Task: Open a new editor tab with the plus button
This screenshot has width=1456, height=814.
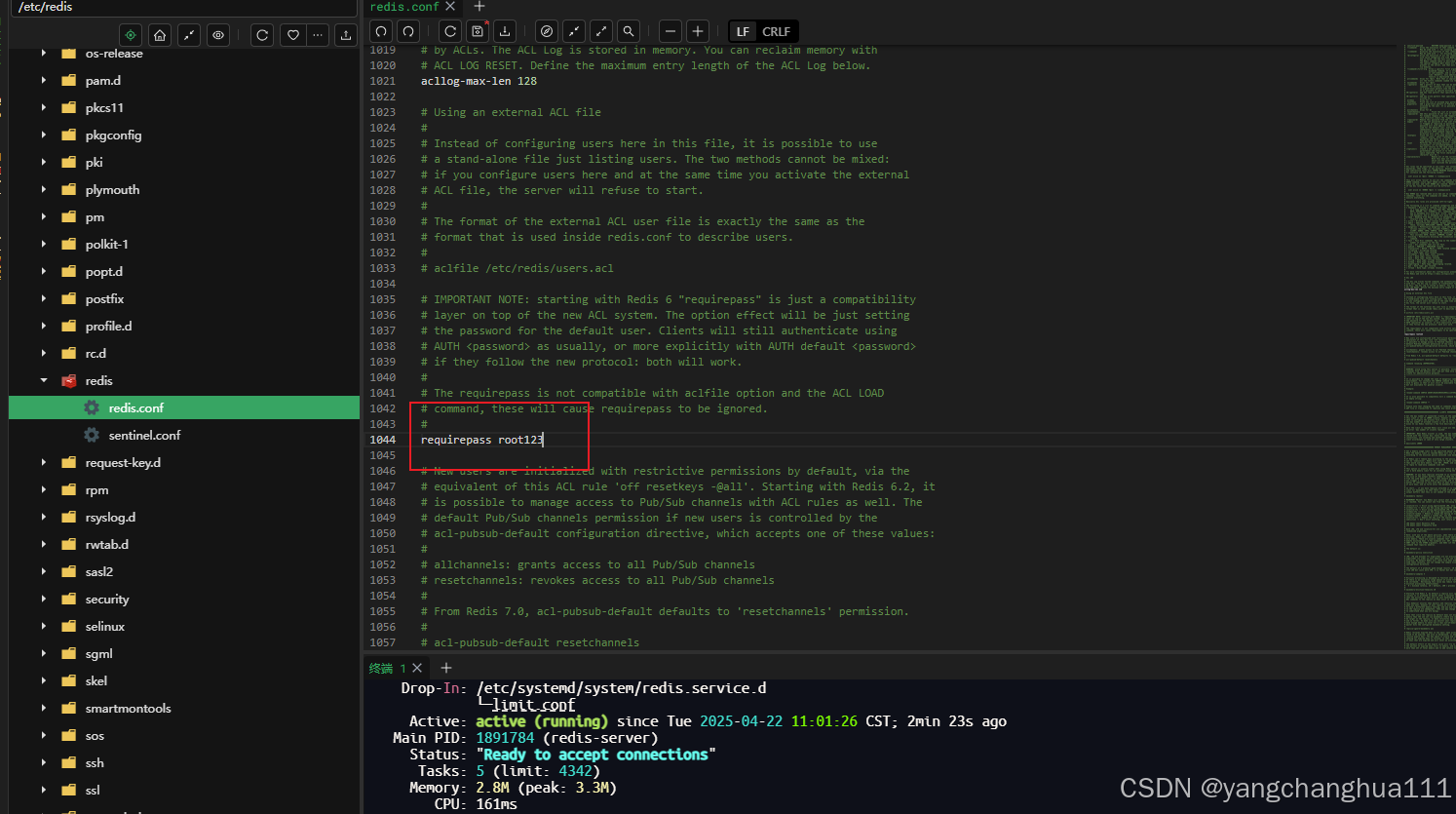Action: pyautogui.click(x=479, y=8)
